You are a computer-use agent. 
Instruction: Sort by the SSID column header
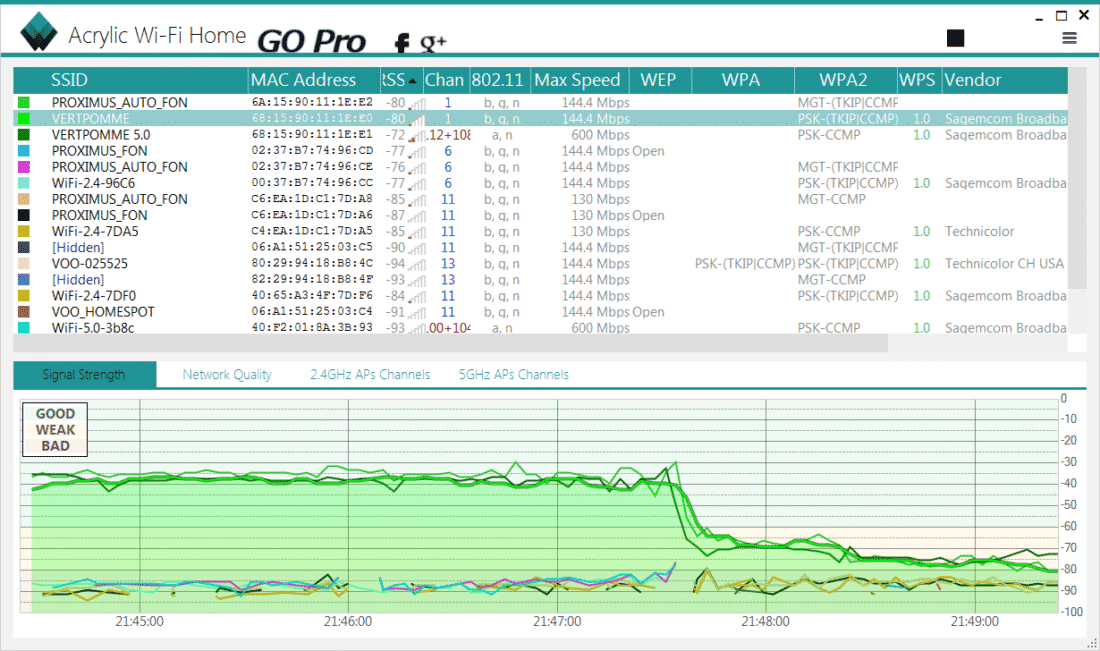click(x=130, y=80)
